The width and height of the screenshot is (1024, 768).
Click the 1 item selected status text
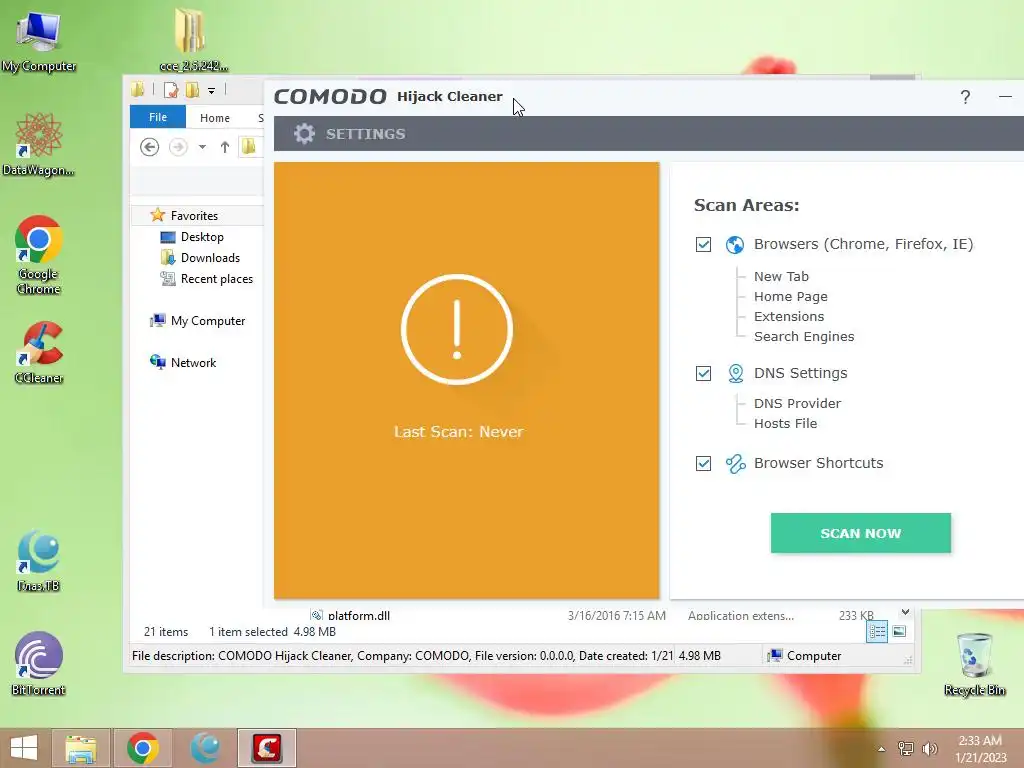pos(248,632)
